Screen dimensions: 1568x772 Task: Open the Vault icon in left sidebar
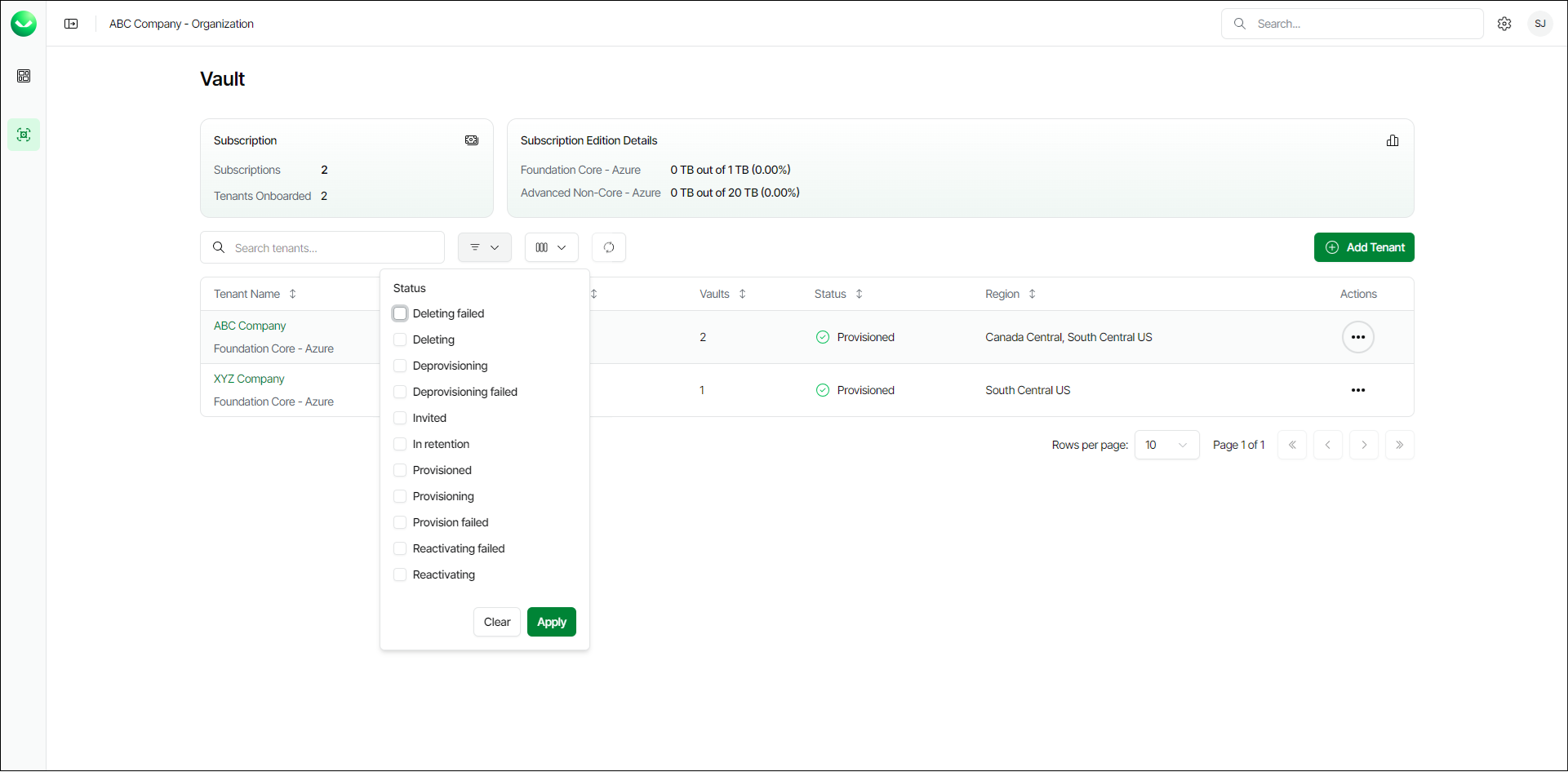(x=24, y=135)
